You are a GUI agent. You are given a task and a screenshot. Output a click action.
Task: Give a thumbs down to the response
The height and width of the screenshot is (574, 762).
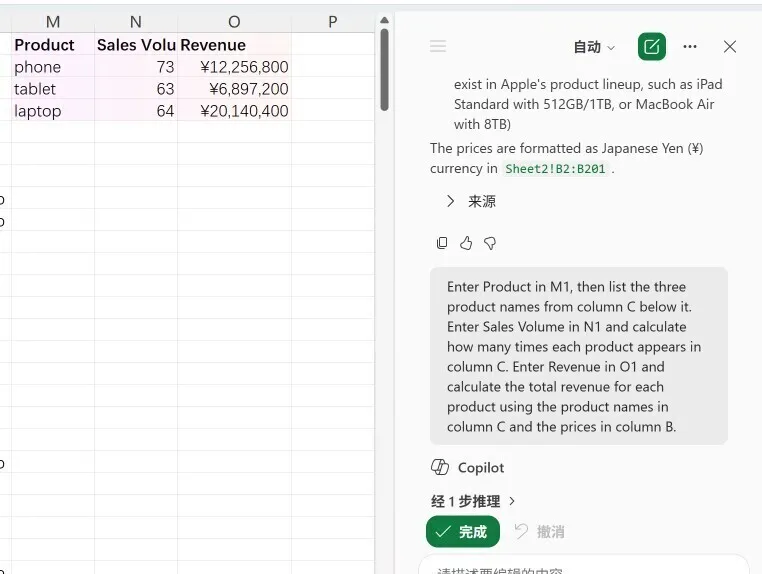tap(490, 243)
